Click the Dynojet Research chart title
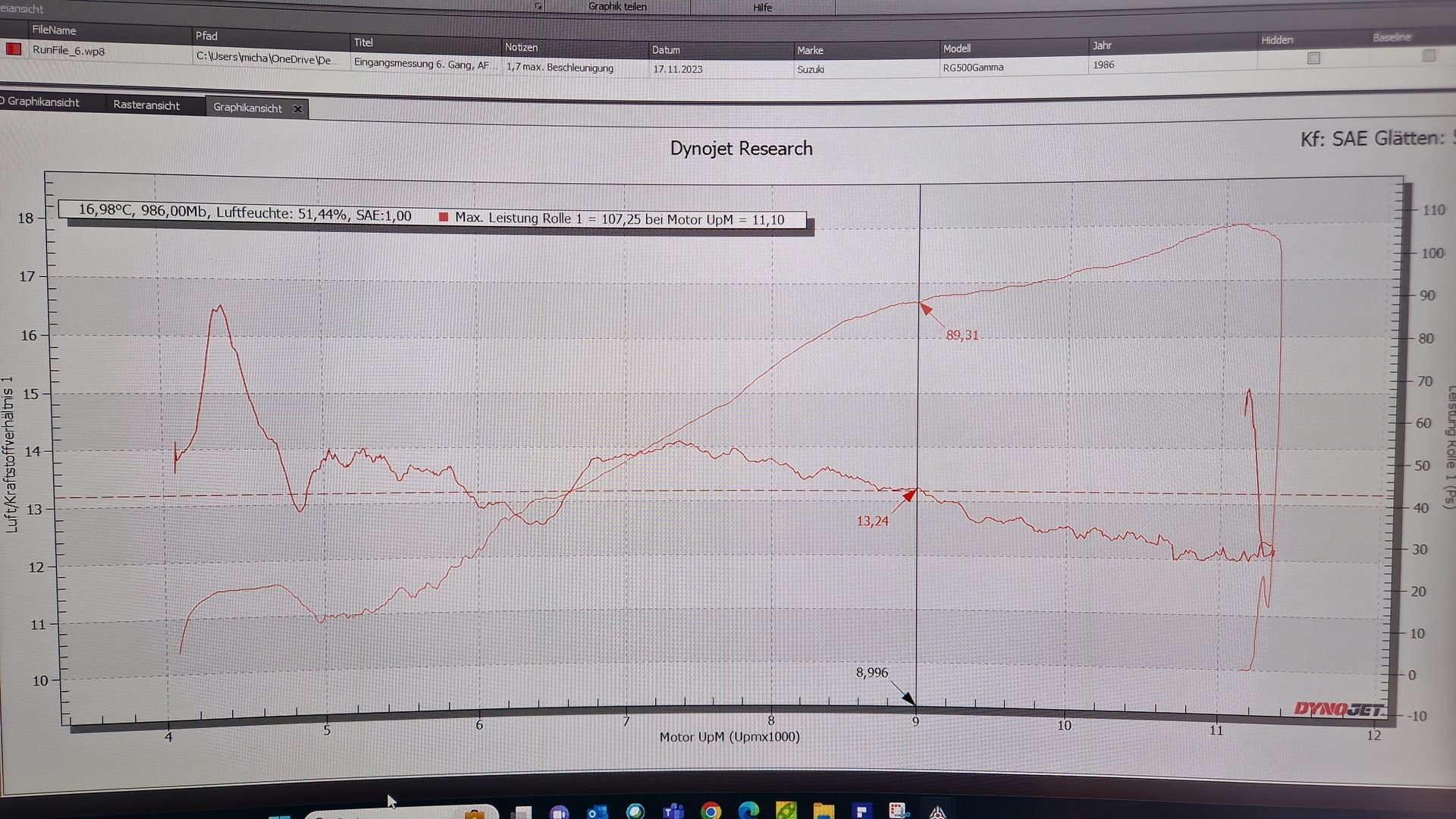This screenshot has height=819, width=1456. click(x=741, y=148)
